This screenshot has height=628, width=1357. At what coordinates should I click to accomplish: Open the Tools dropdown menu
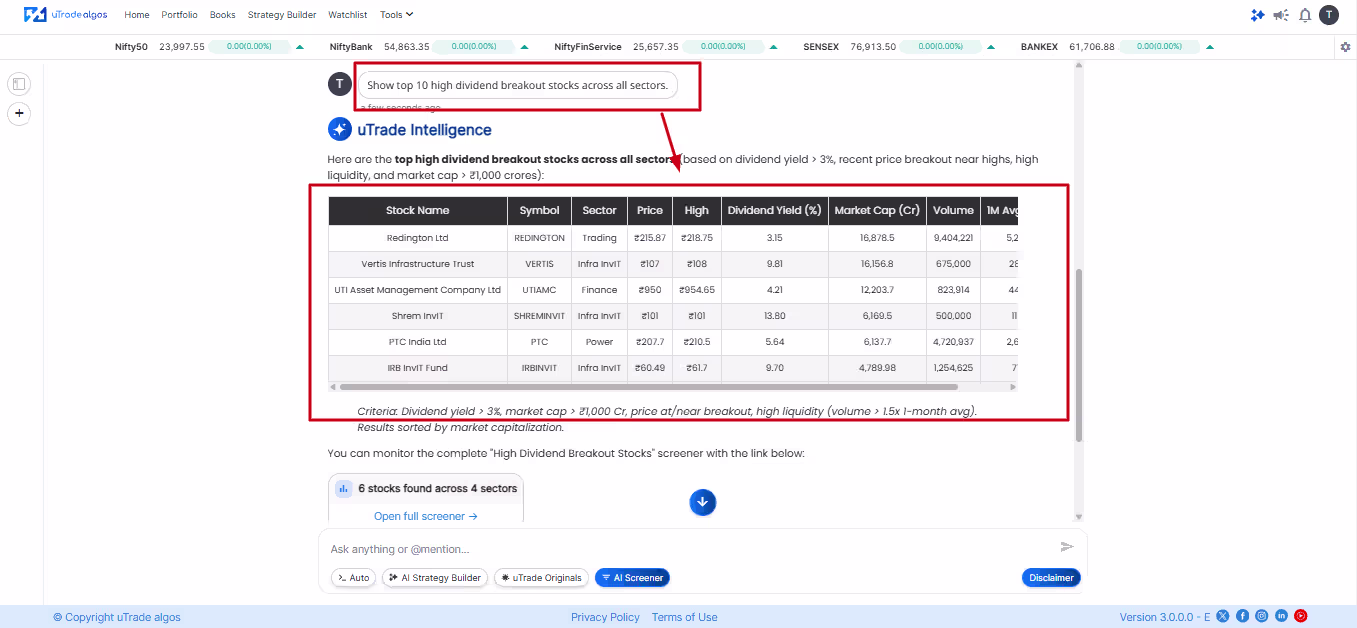pos(397,15)
